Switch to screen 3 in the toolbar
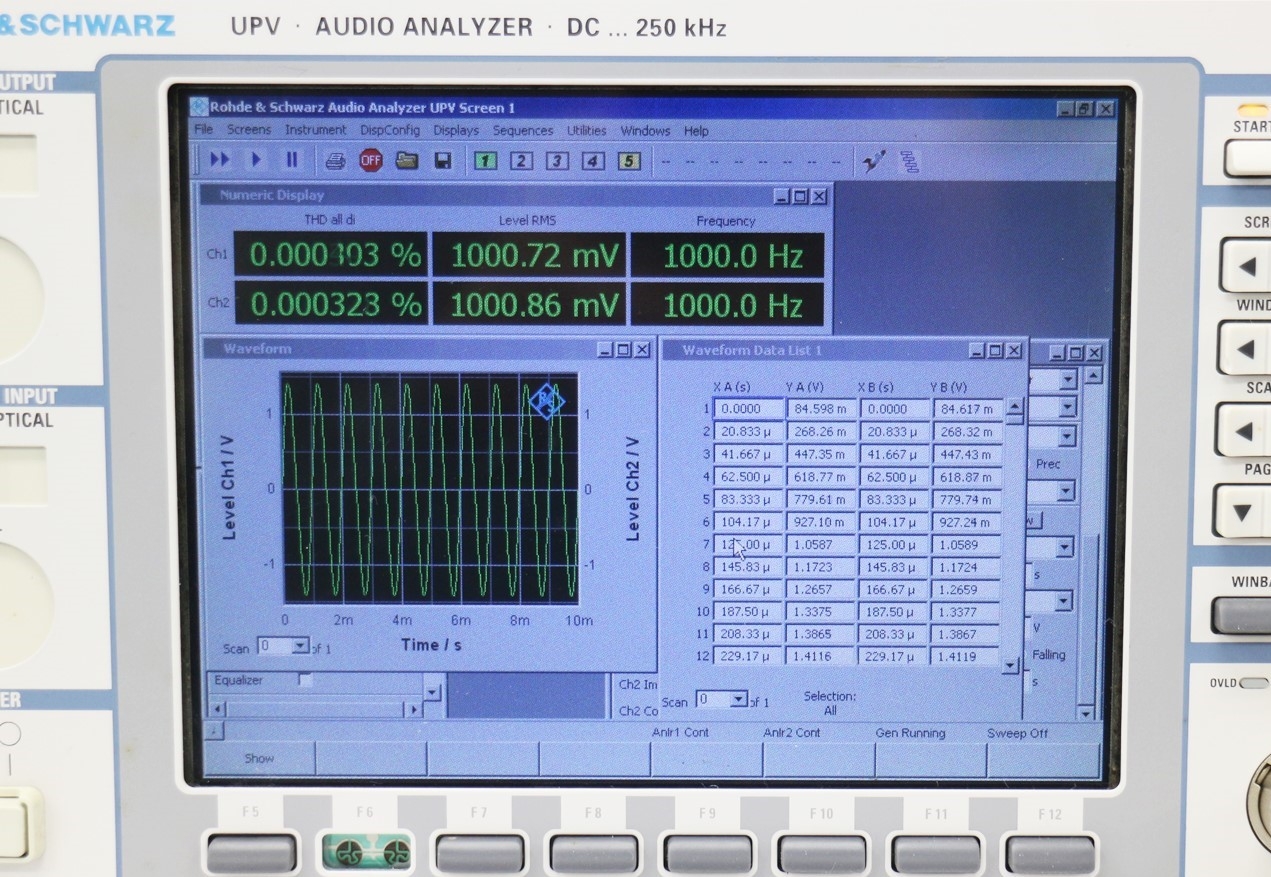1271x877 pixels. pos(557,160)
